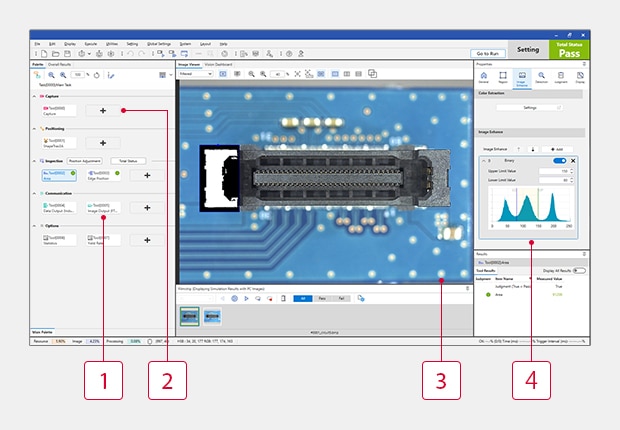The height and width of the screenshot is (430, 620).
Task: Click the Go to Run button
Action: coord(488,52)
